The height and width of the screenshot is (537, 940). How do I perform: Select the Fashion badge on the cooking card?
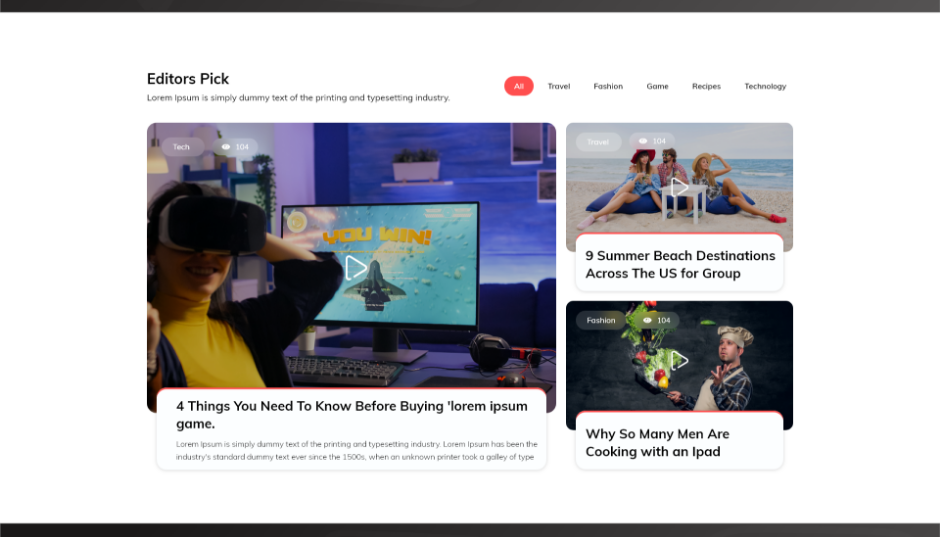pos(601,320)
